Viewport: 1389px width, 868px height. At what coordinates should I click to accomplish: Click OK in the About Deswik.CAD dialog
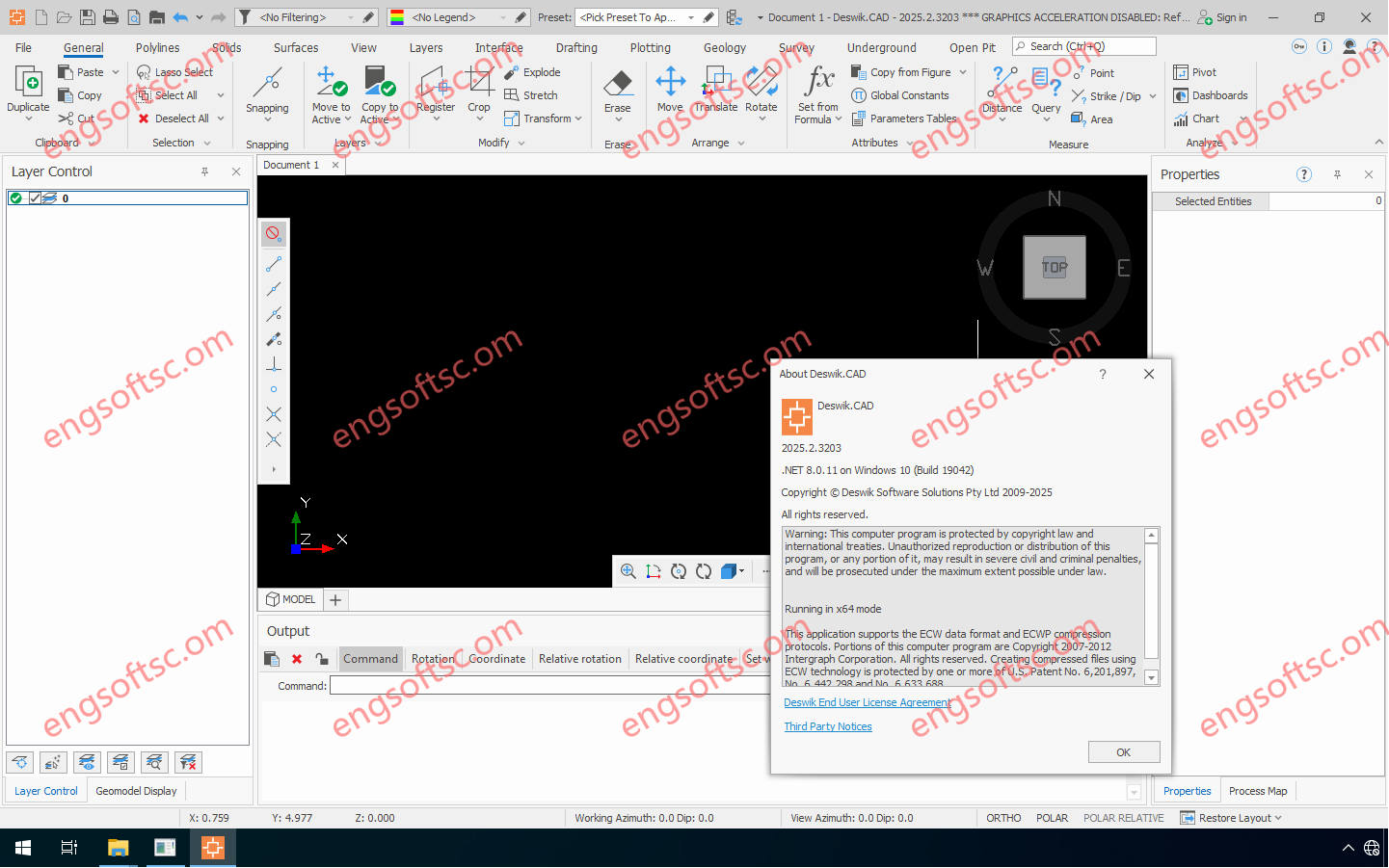tap(1123, 752)
